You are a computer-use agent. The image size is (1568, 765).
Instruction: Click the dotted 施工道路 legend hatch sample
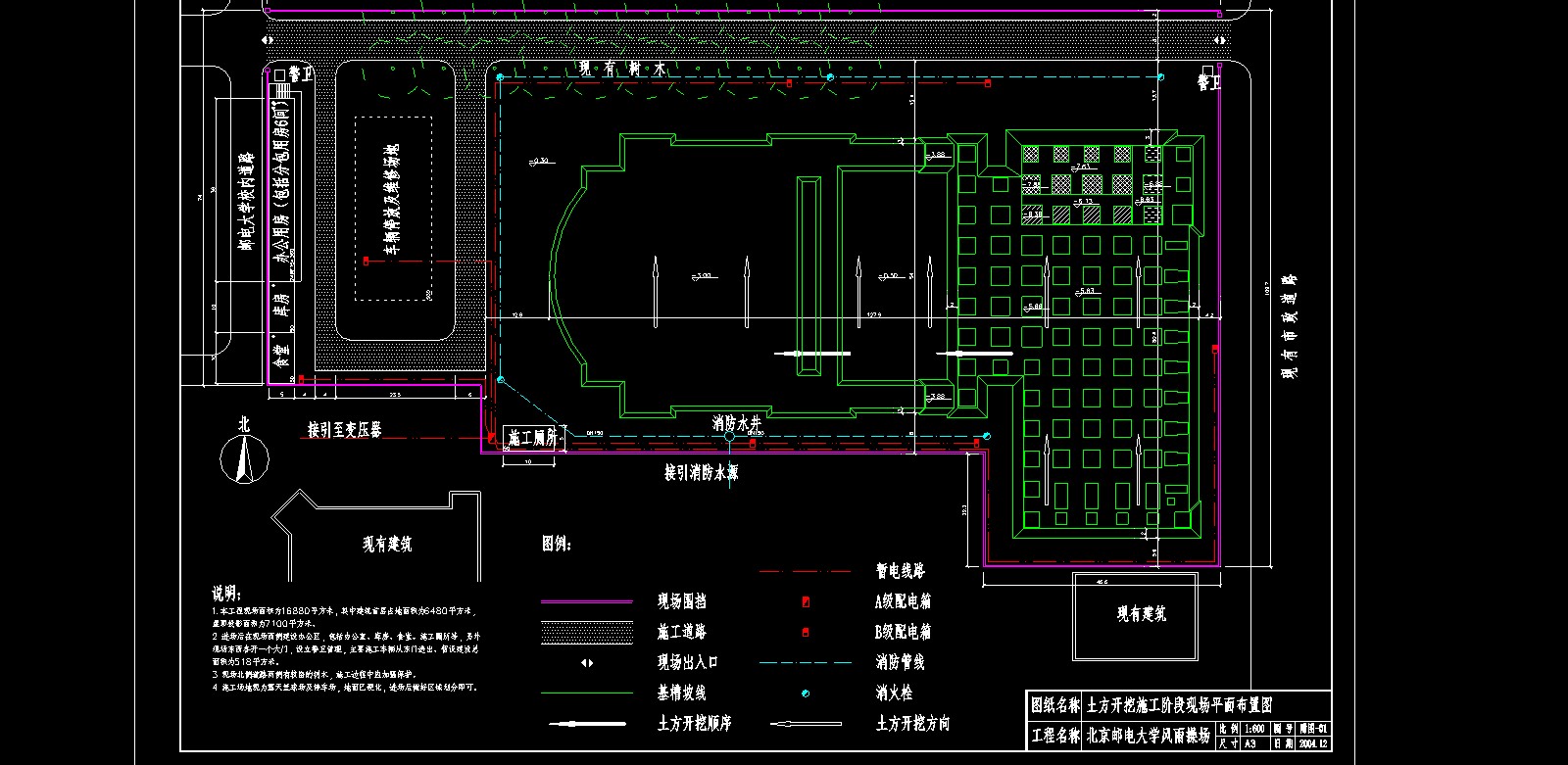[x=586, y=632]
